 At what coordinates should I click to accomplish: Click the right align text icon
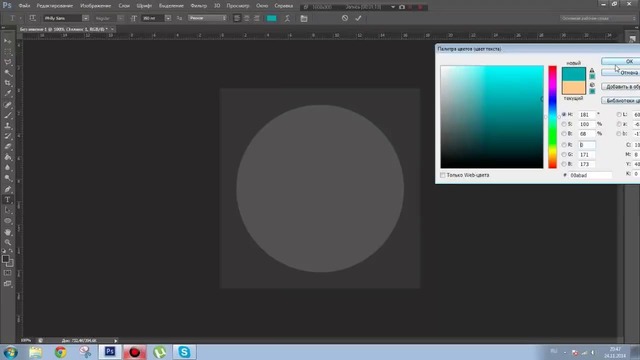(256, 18)
